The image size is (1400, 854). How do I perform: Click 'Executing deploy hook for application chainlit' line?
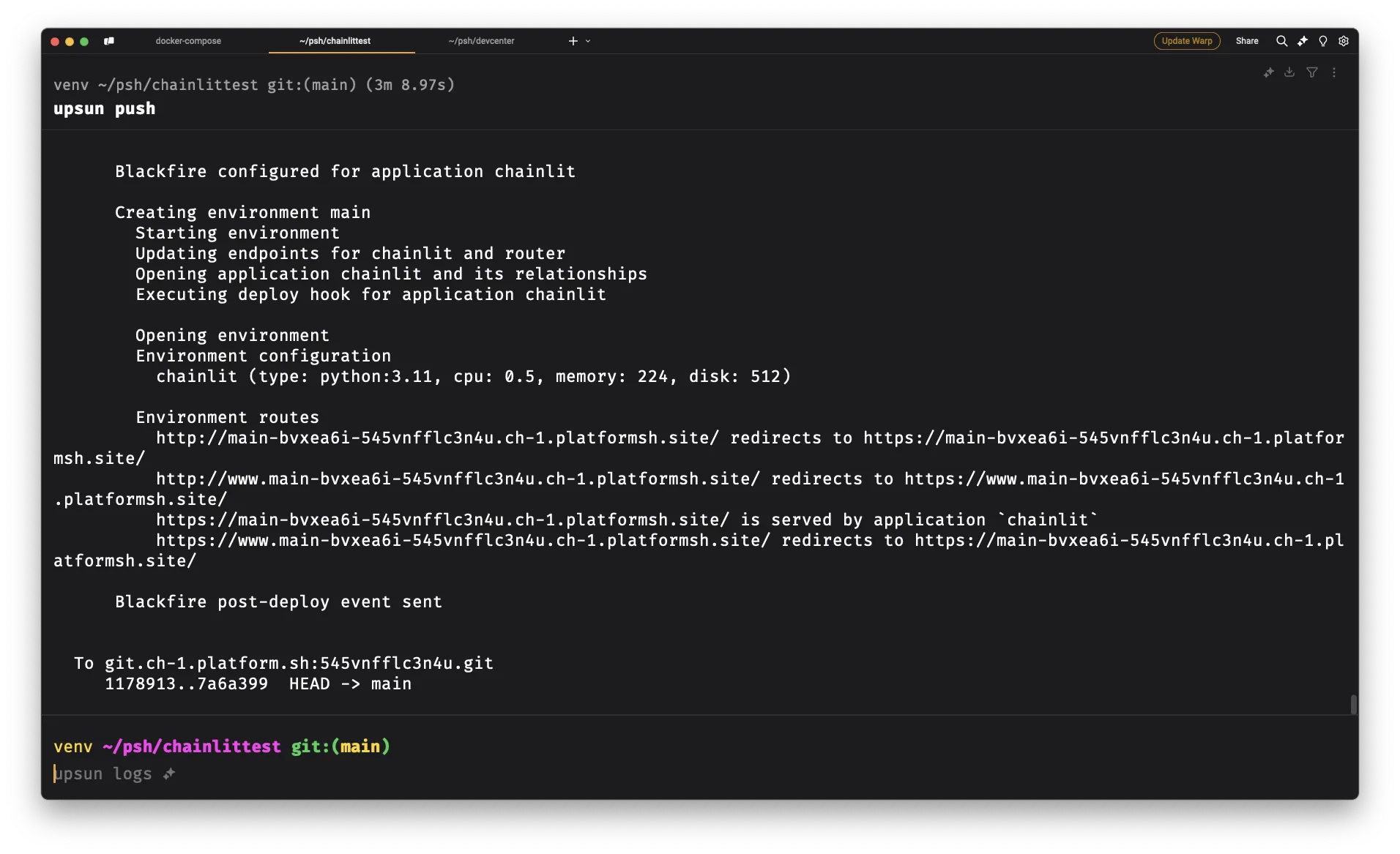point(371,294)
